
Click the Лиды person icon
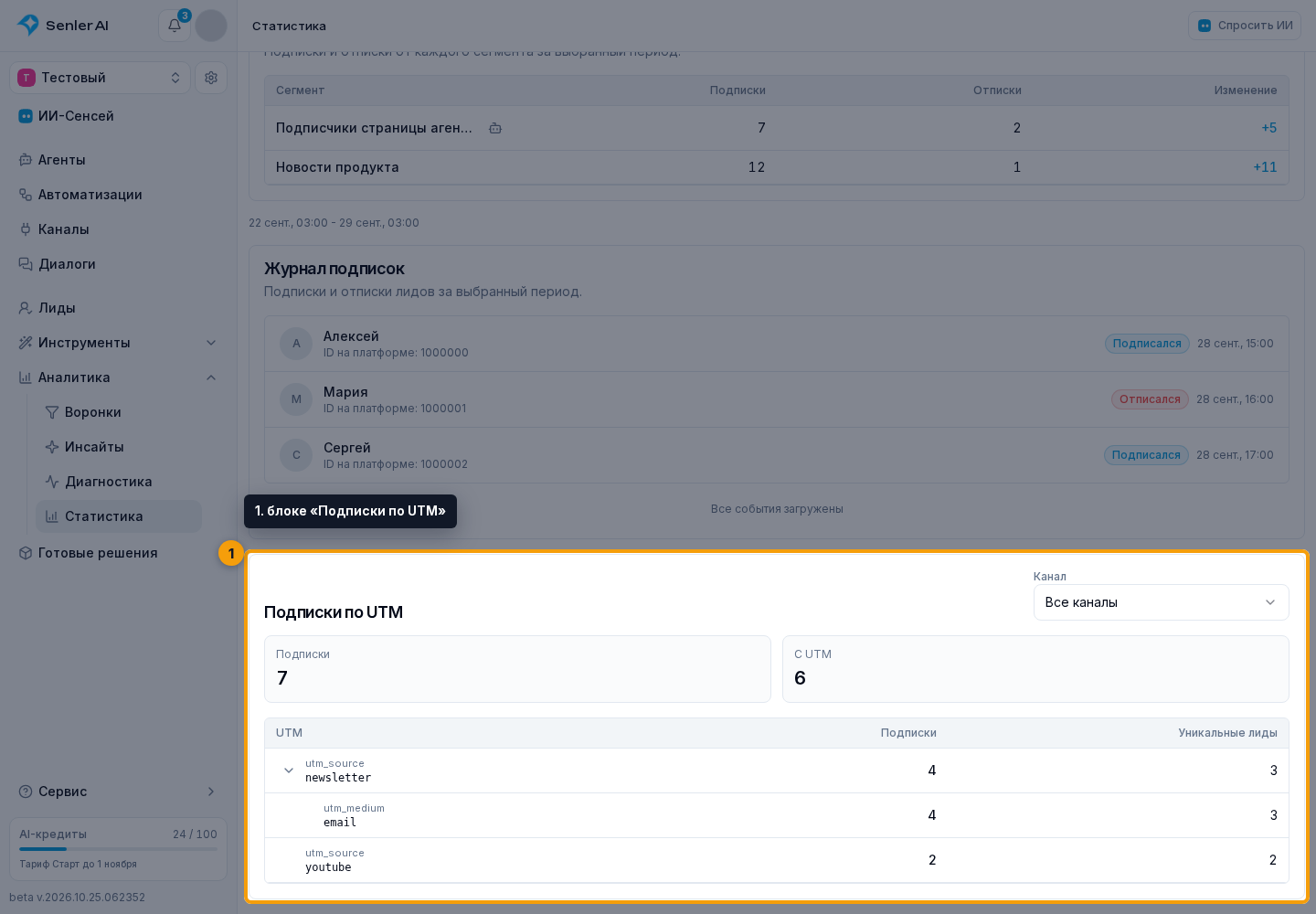click(26, 308)
